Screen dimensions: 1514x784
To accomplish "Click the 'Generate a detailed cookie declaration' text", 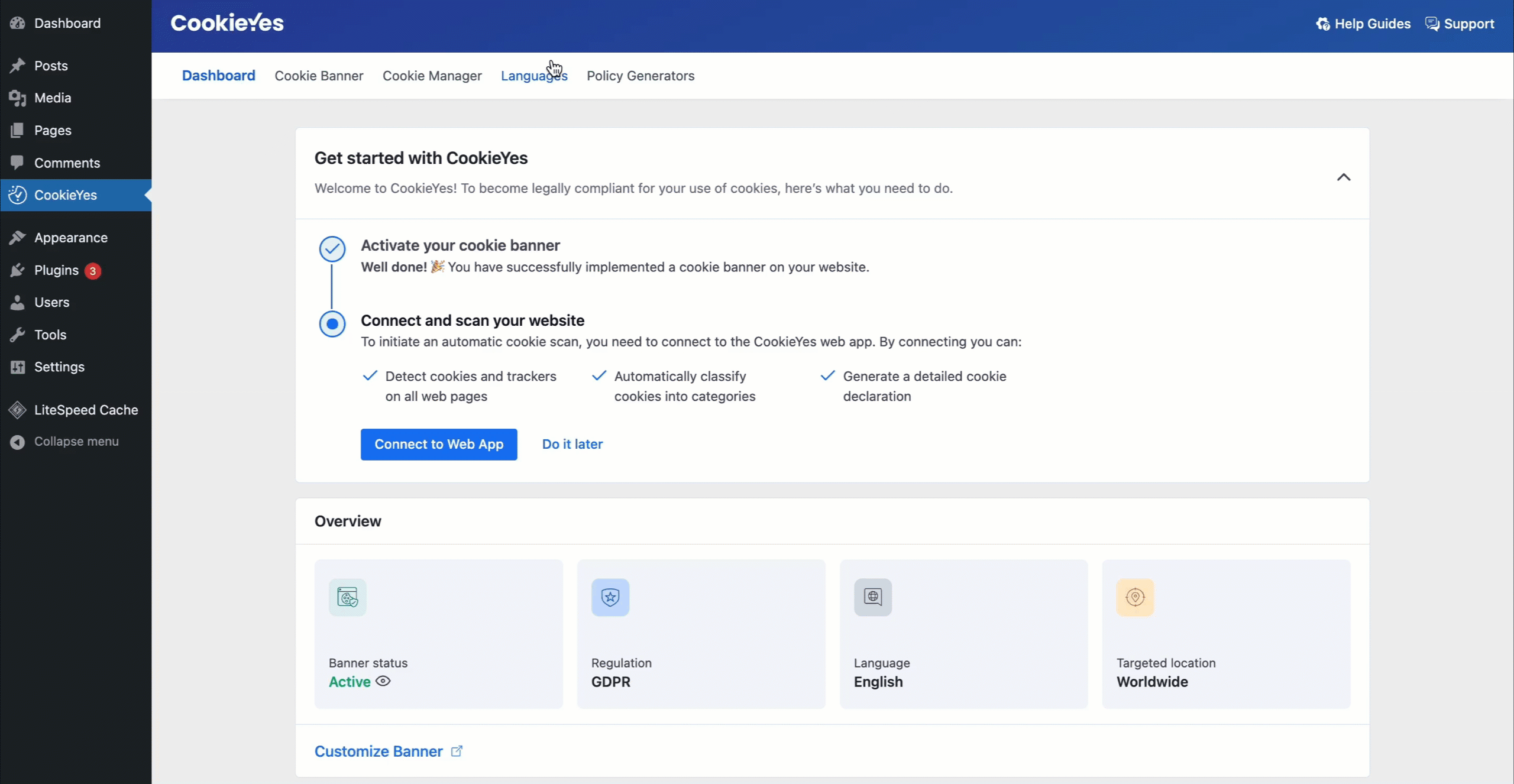I will [924, 386].
